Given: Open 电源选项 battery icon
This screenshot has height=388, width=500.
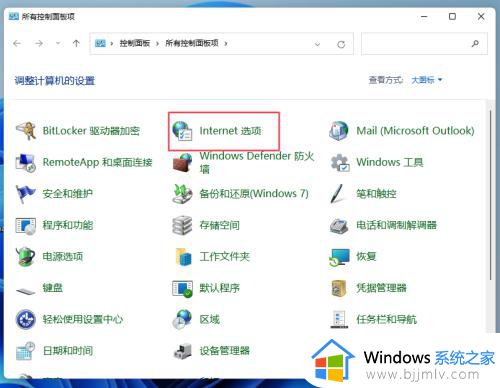Looking at the screenshot, I should pos(26,257).
